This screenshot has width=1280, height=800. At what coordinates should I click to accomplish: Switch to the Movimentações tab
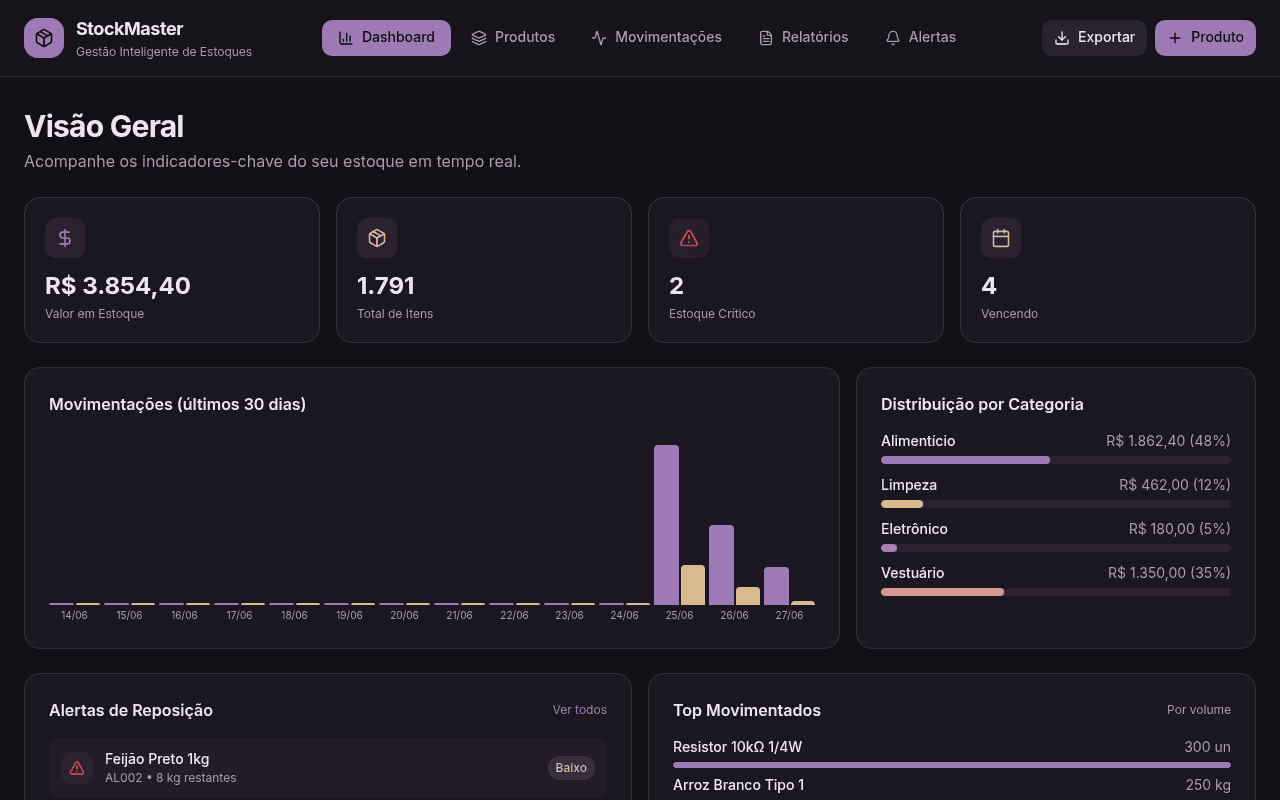coord(656,38)
